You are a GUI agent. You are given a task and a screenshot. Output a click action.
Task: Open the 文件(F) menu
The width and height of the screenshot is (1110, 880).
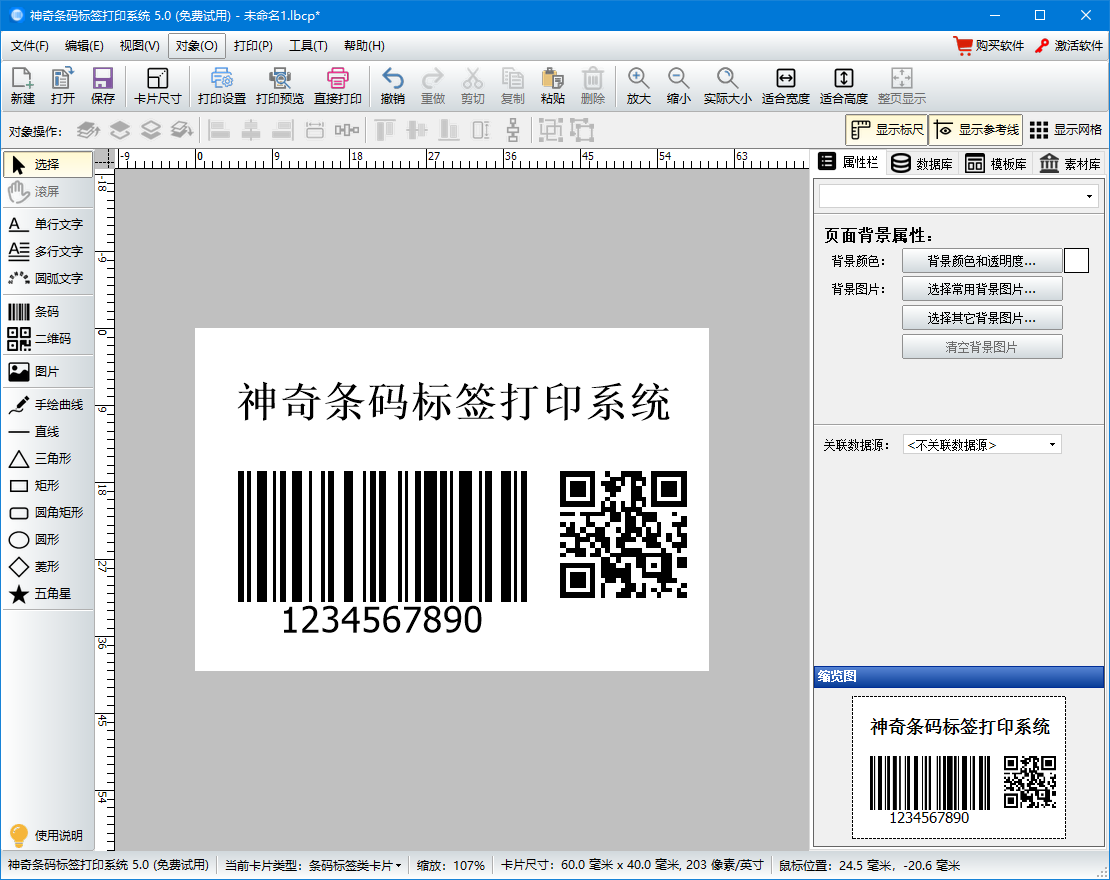pyautogui.click(x=30, y=46)
